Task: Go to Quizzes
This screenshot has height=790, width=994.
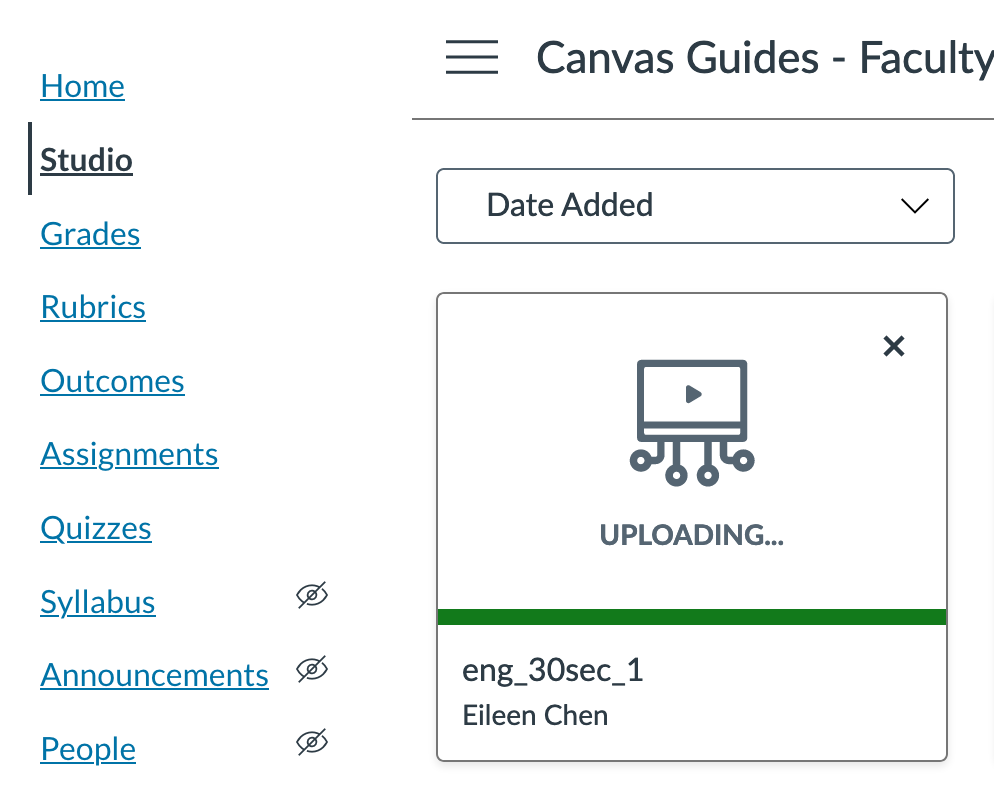Action: point(96,528)
